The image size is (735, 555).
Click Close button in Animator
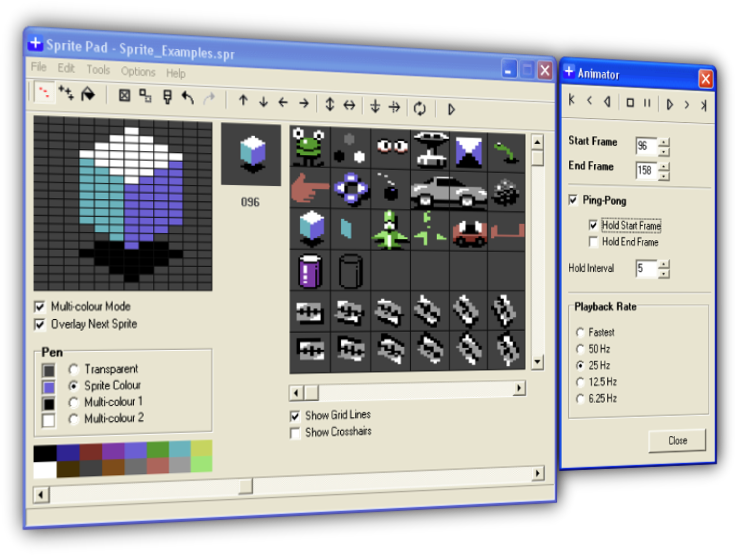coord(677,441)
